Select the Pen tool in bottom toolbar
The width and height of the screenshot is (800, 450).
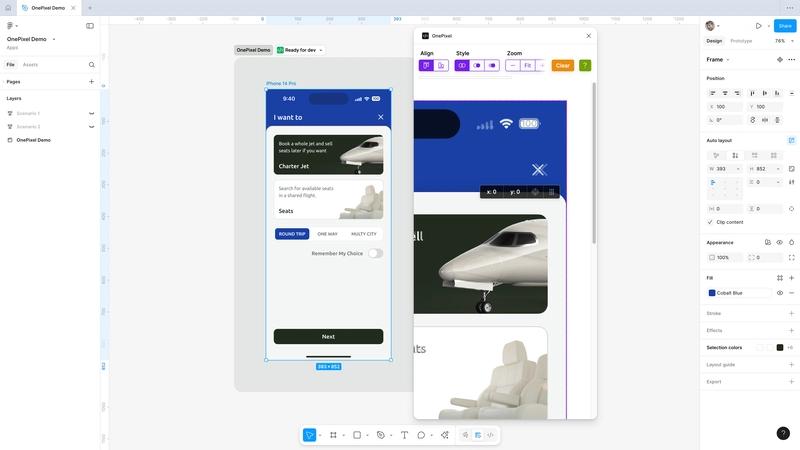[x=381, y=435]
